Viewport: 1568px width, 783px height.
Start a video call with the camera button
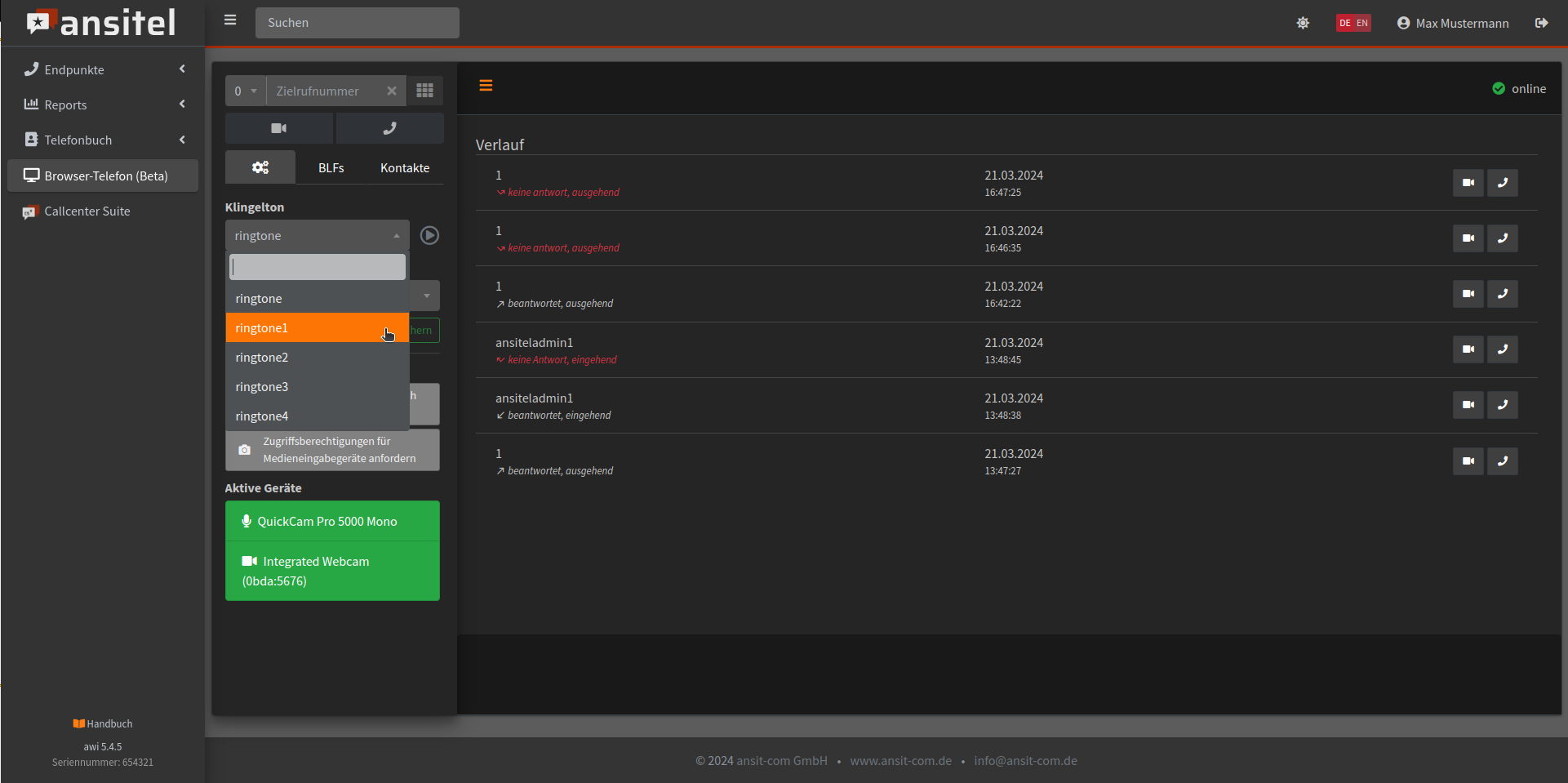pyautogui.click(x=278, y=128)
